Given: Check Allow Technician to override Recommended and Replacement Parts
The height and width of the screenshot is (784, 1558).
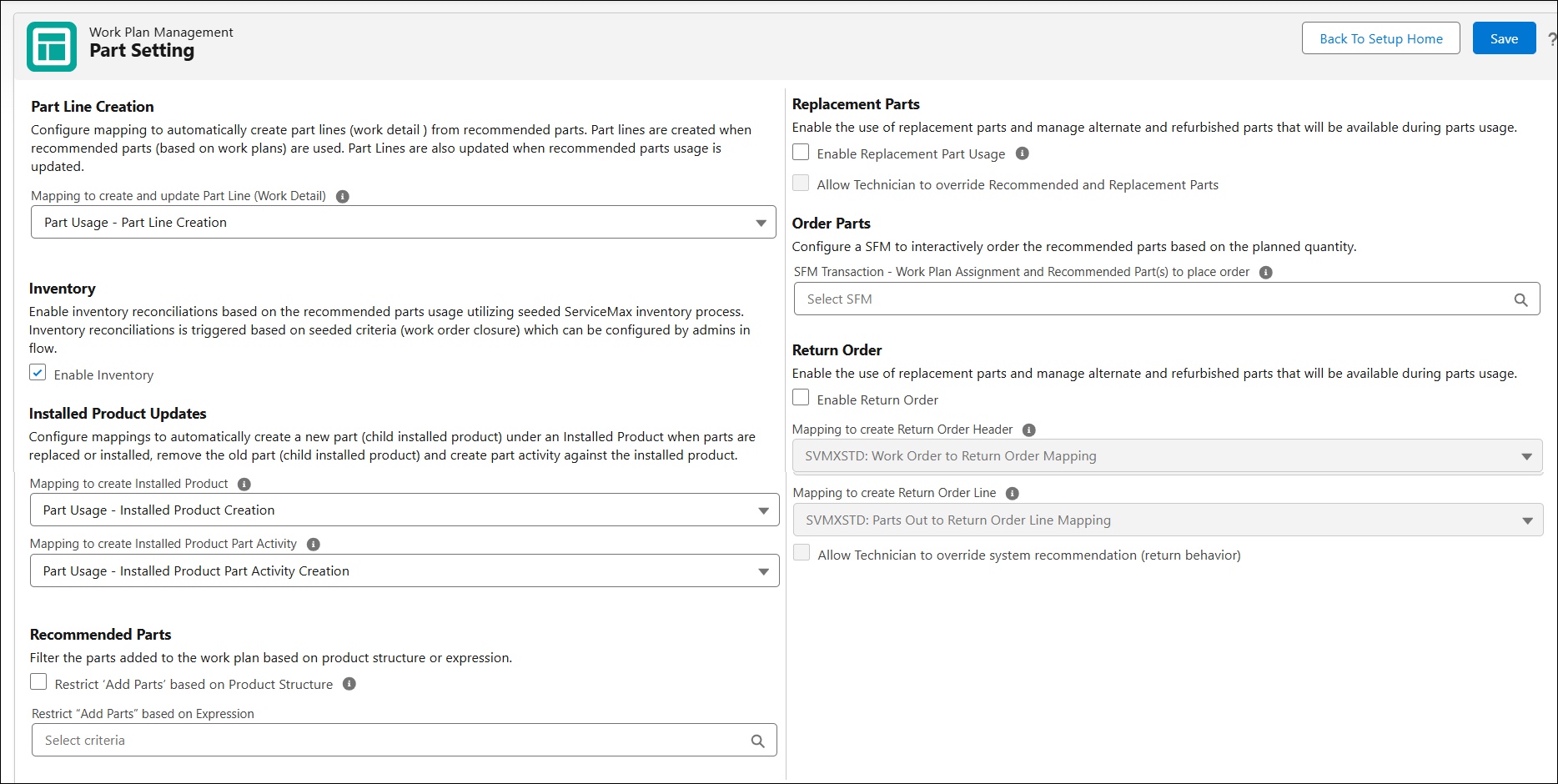Looking at the screenshot, I should pos(801,183).
